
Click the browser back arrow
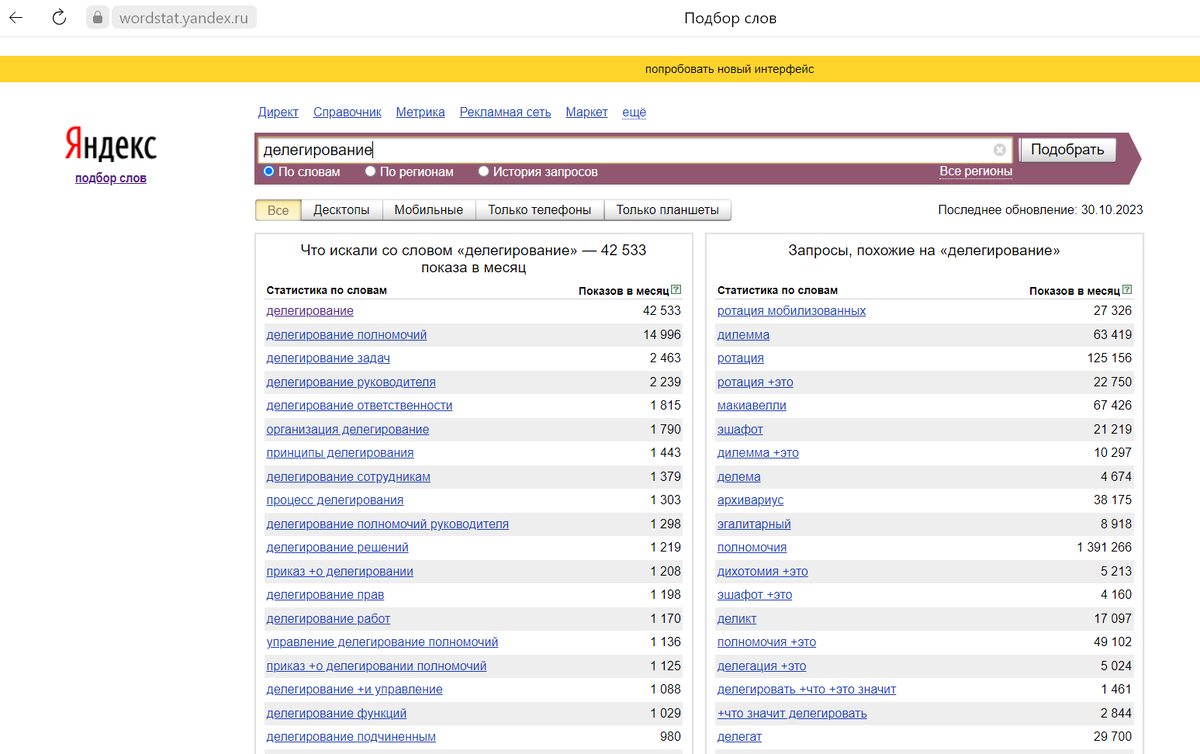16,18
